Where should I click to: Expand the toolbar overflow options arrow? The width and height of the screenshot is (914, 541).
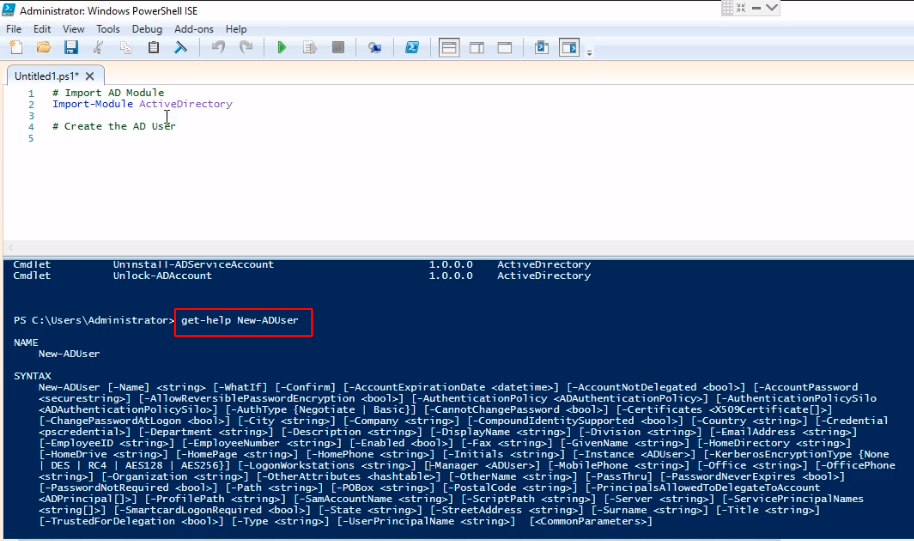click(x=590, y=51)
